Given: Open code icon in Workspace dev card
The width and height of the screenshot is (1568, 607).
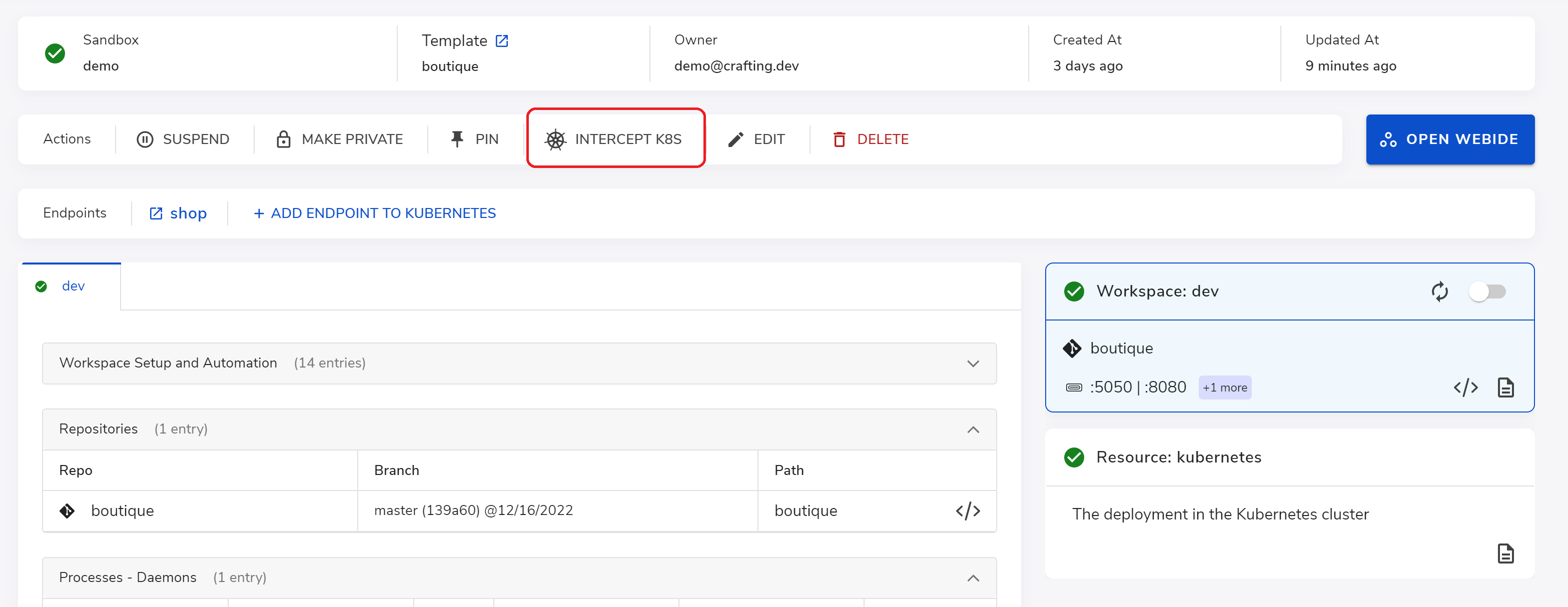Looking at the screenshot, I should pyautogui.click(x=1466, y=387).
